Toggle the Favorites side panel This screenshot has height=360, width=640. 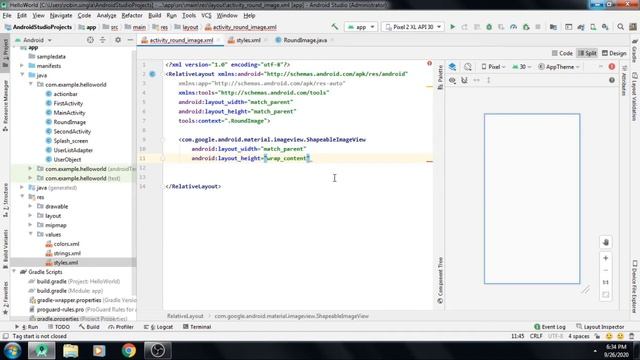[x=5, y=297]
